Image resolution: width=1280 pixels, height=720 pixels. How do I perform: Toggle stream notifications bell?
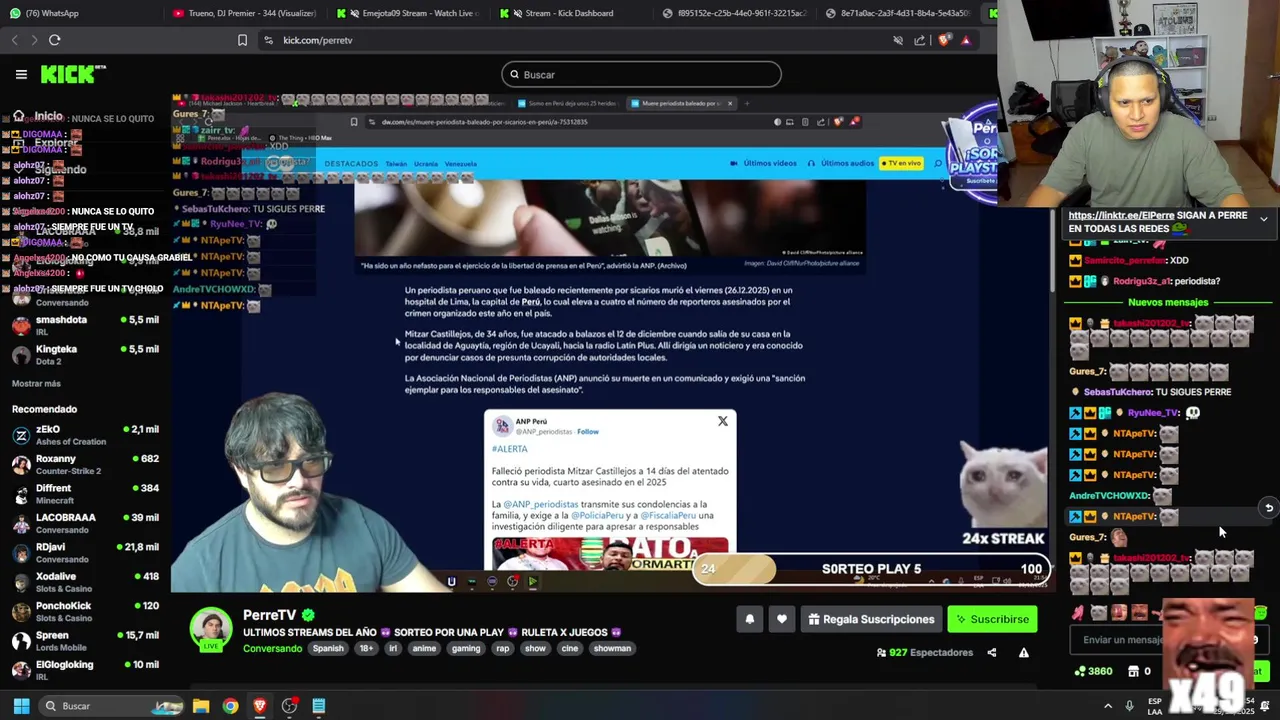pos(749,620)
